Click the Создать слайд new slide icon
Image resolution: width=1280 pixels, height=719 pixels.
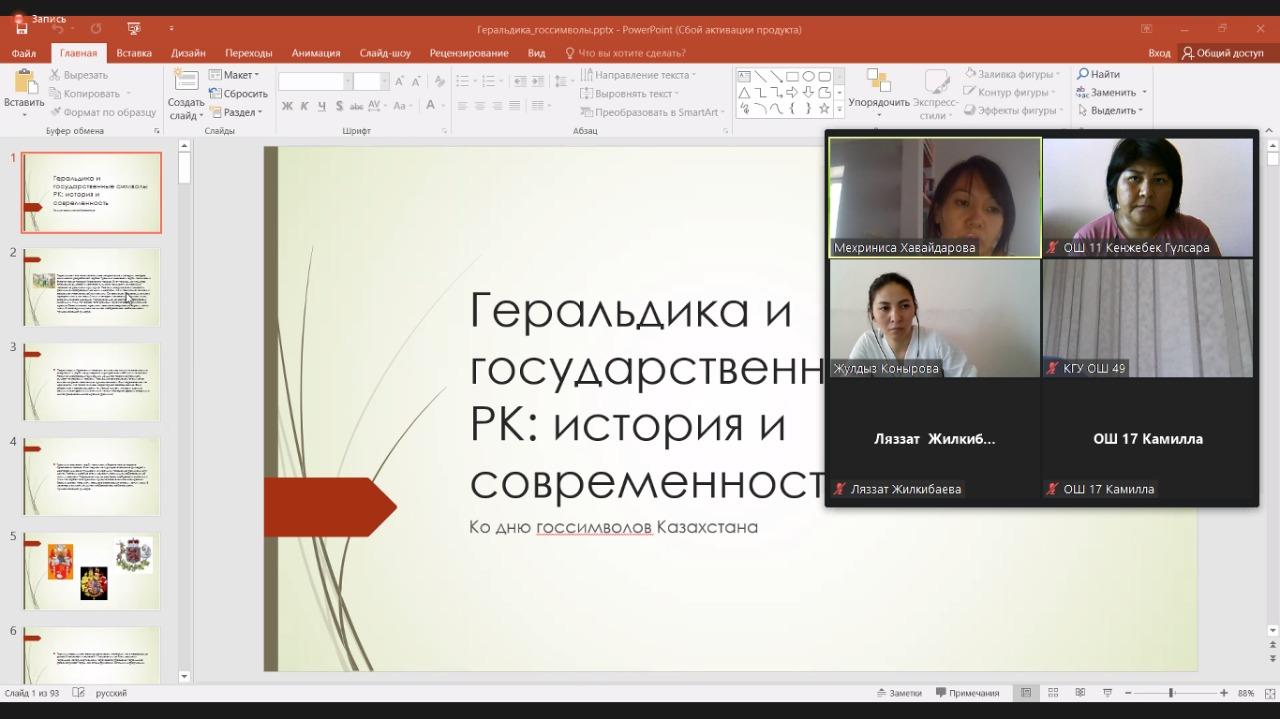186,82
